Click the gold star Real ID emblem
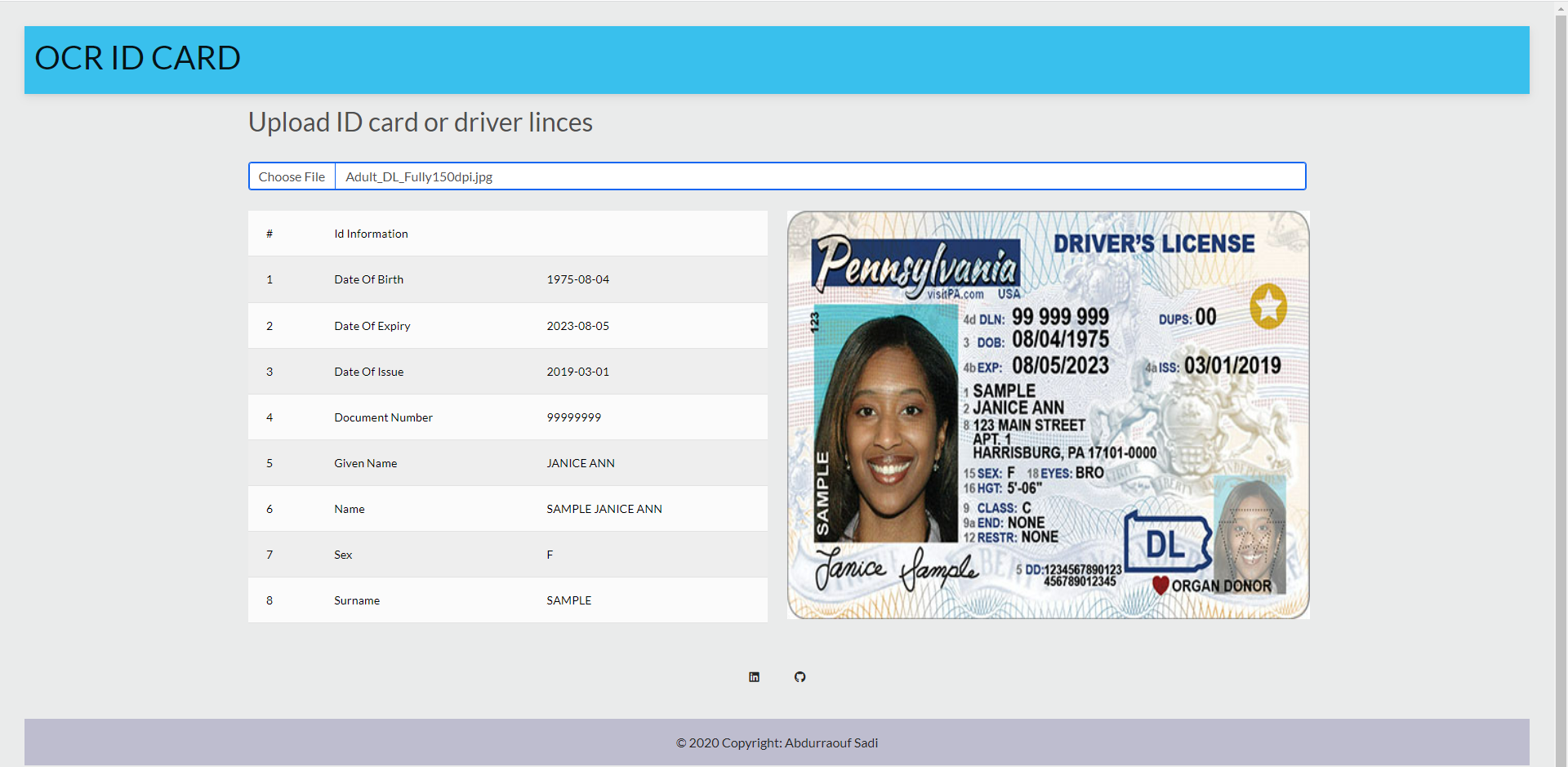The image size is (1568, 767). pos(1268,305)
